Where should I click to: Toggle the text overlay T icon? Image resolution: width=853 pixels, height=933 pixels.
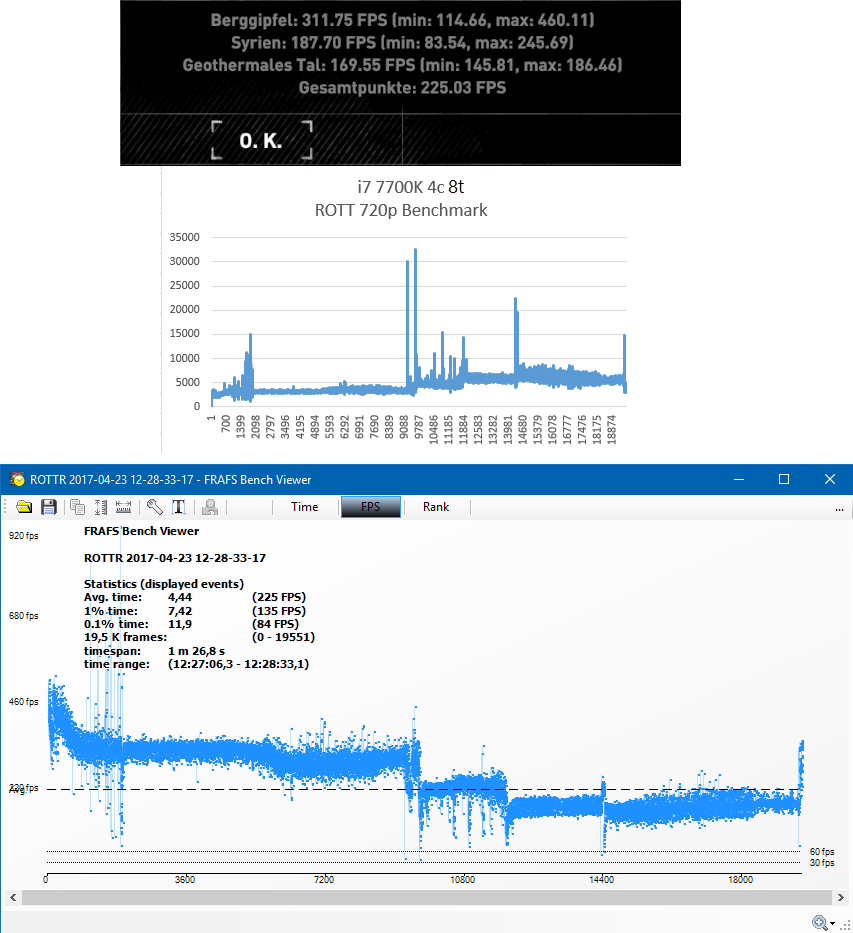point(178,507)
